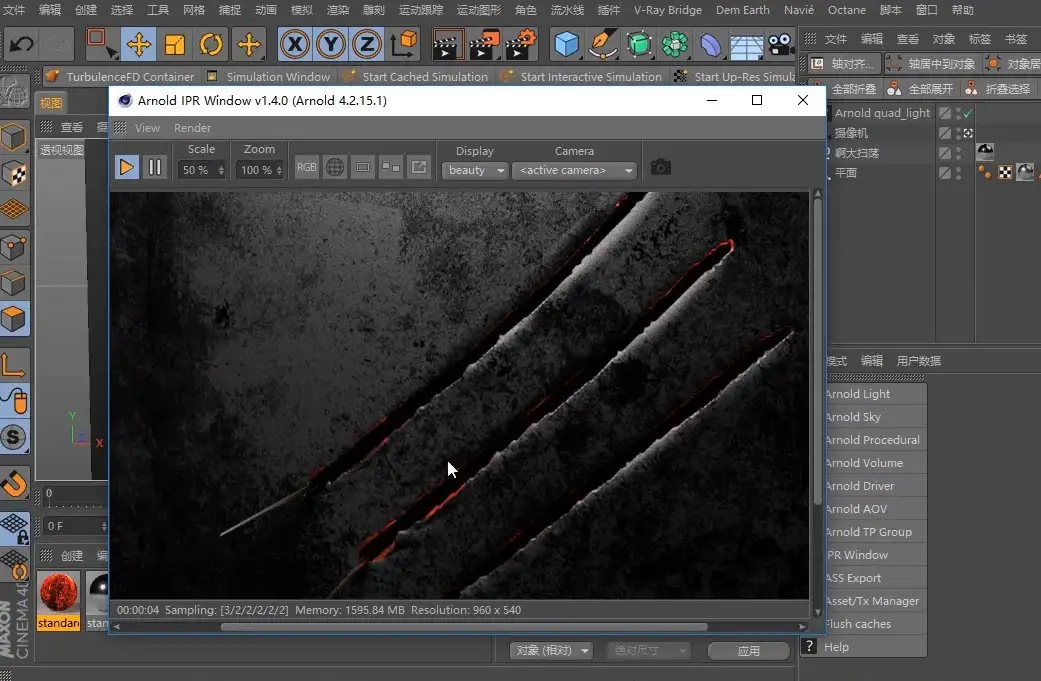Click the export image icon in IPR
Viewport: 1041px width, 681px height.
tap(418, 167)
